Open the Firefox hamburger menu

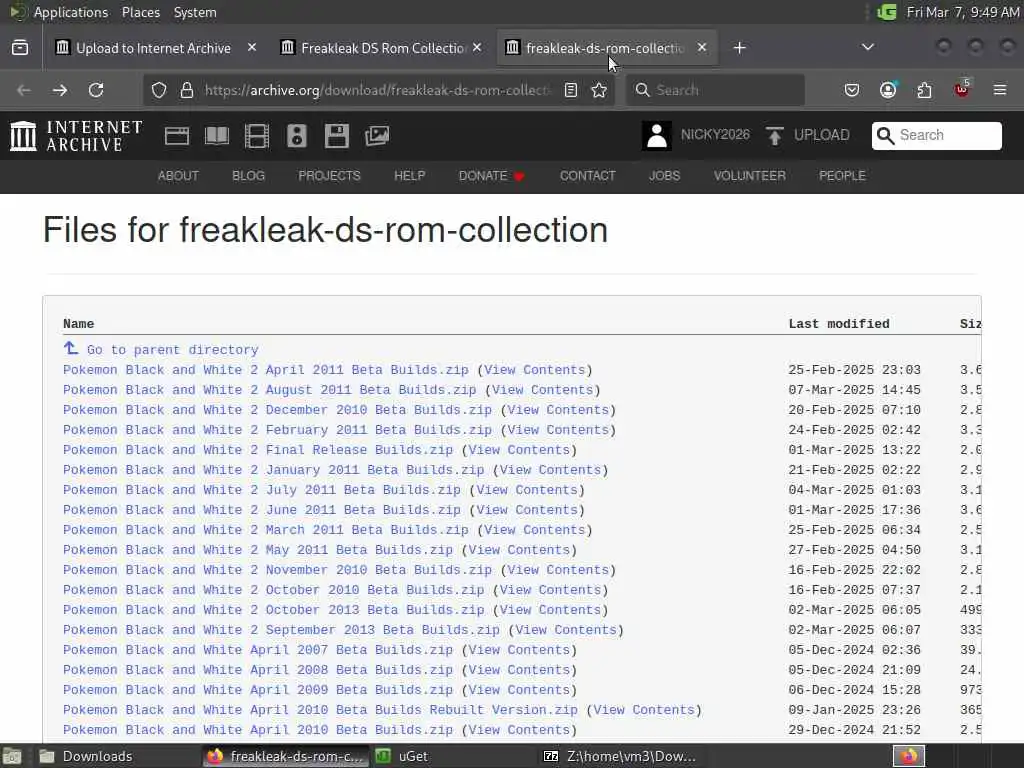coord(1000,90)
